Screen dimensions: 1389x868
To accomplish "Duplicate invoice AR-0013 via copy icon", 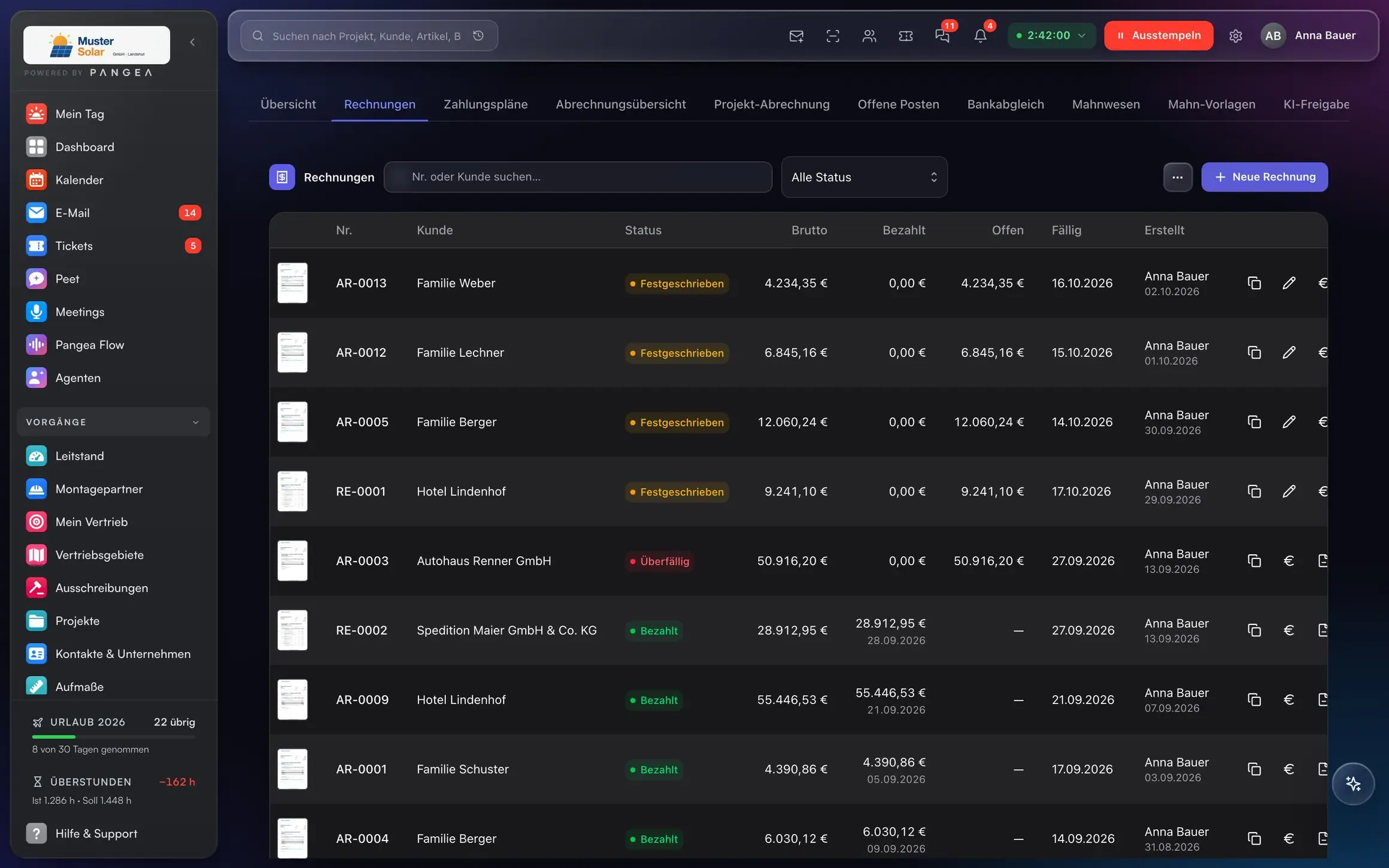I will coord(1254,283).
